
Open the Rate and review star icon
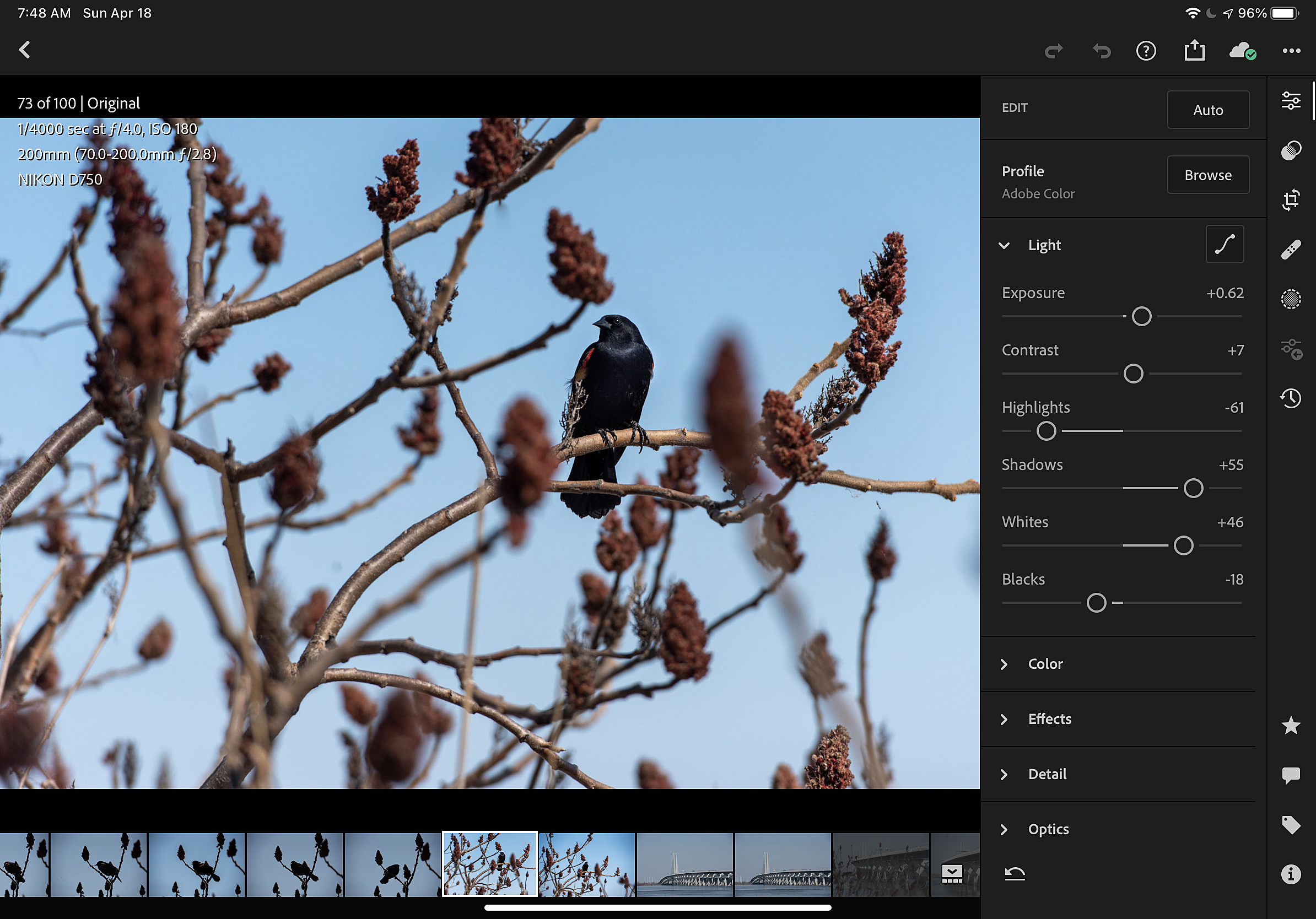tap(1291, 726)
